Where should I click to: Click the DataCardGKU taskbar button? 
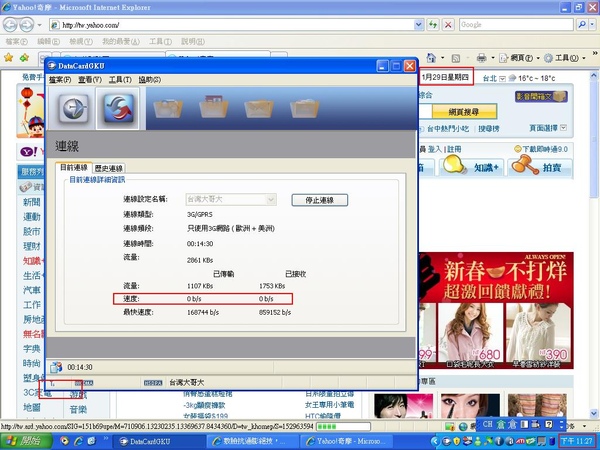(160, 441)
